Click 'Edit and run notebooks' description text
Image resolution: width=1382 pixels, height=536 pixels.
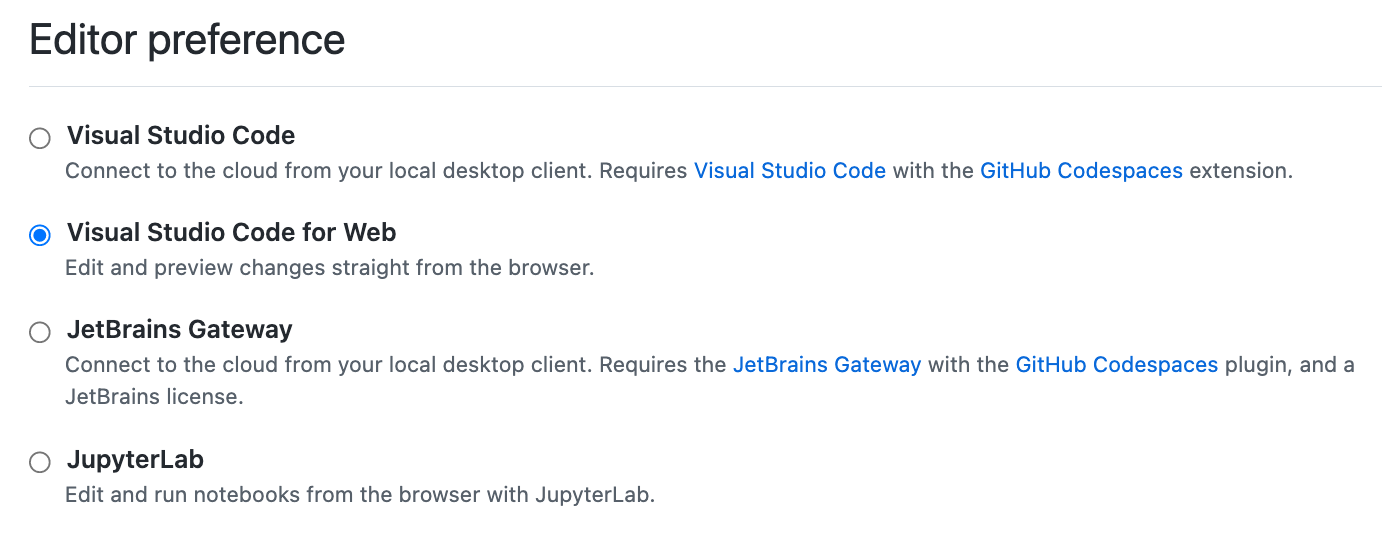pyautogui.click(x=359, y=495)
